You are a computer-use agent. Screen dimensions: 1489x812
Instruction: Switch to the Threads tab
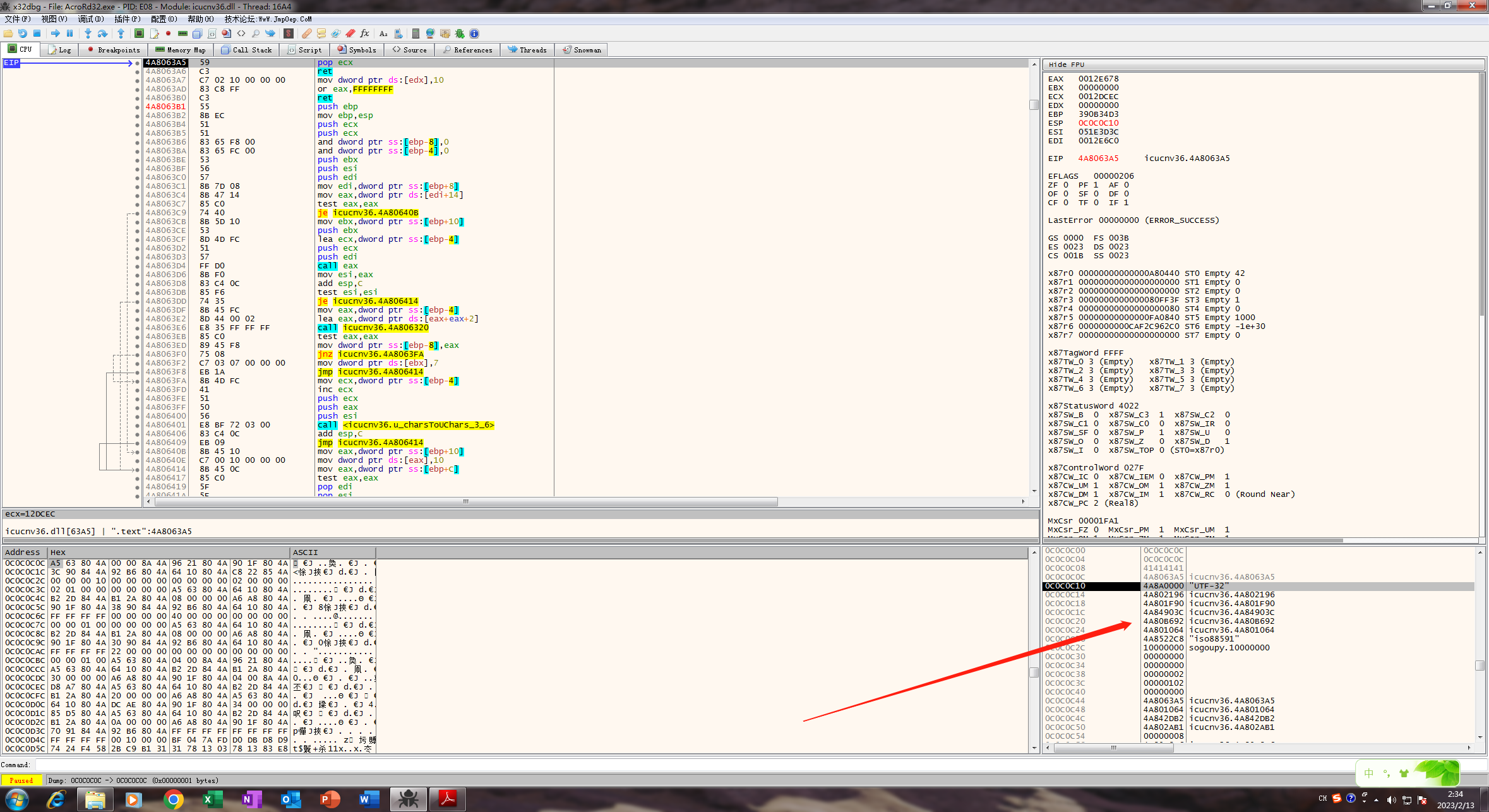click(527, 50)
